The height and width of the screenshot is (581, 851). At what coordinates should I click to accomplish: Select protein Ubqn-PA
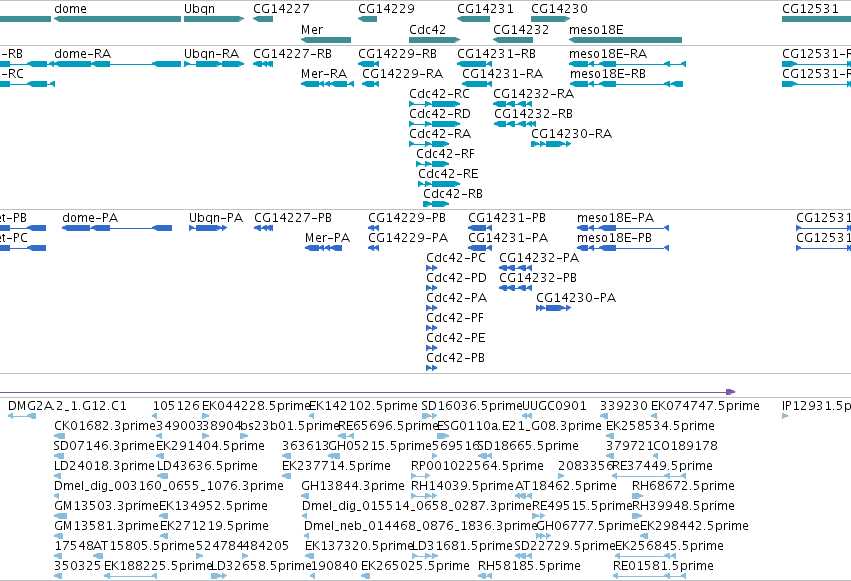coord(208,228)
